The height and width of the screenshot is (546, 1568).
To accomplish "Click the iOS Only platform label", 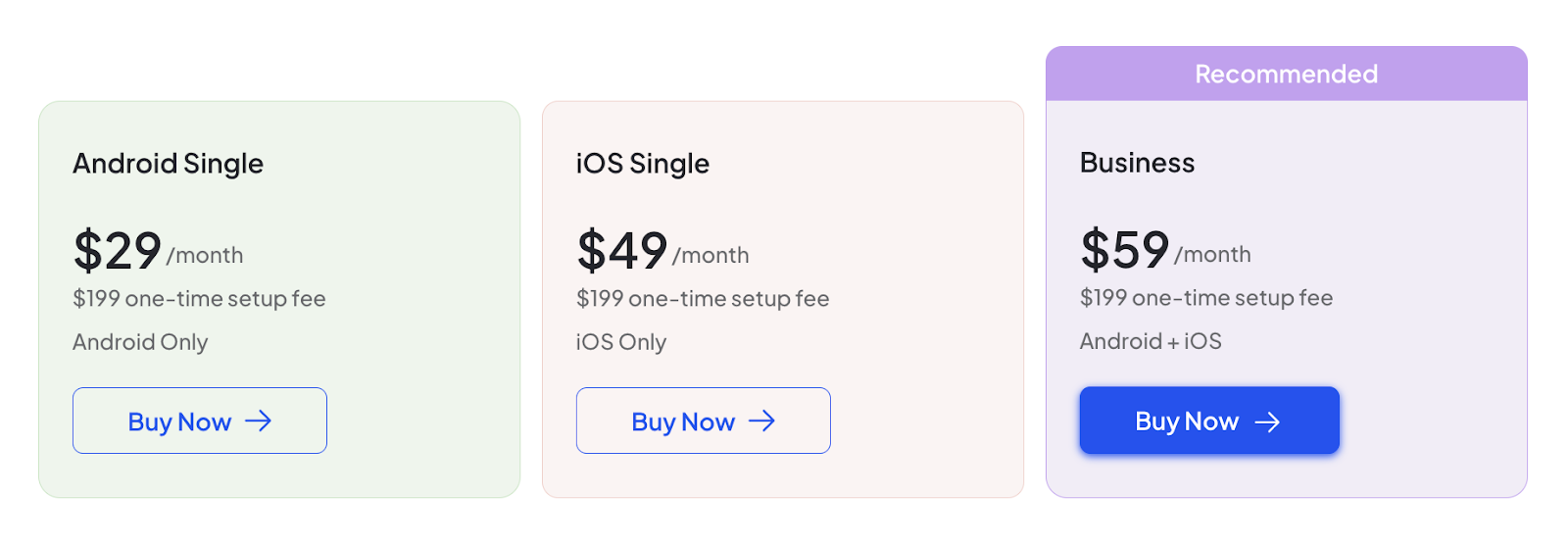I will coord(620,342).
